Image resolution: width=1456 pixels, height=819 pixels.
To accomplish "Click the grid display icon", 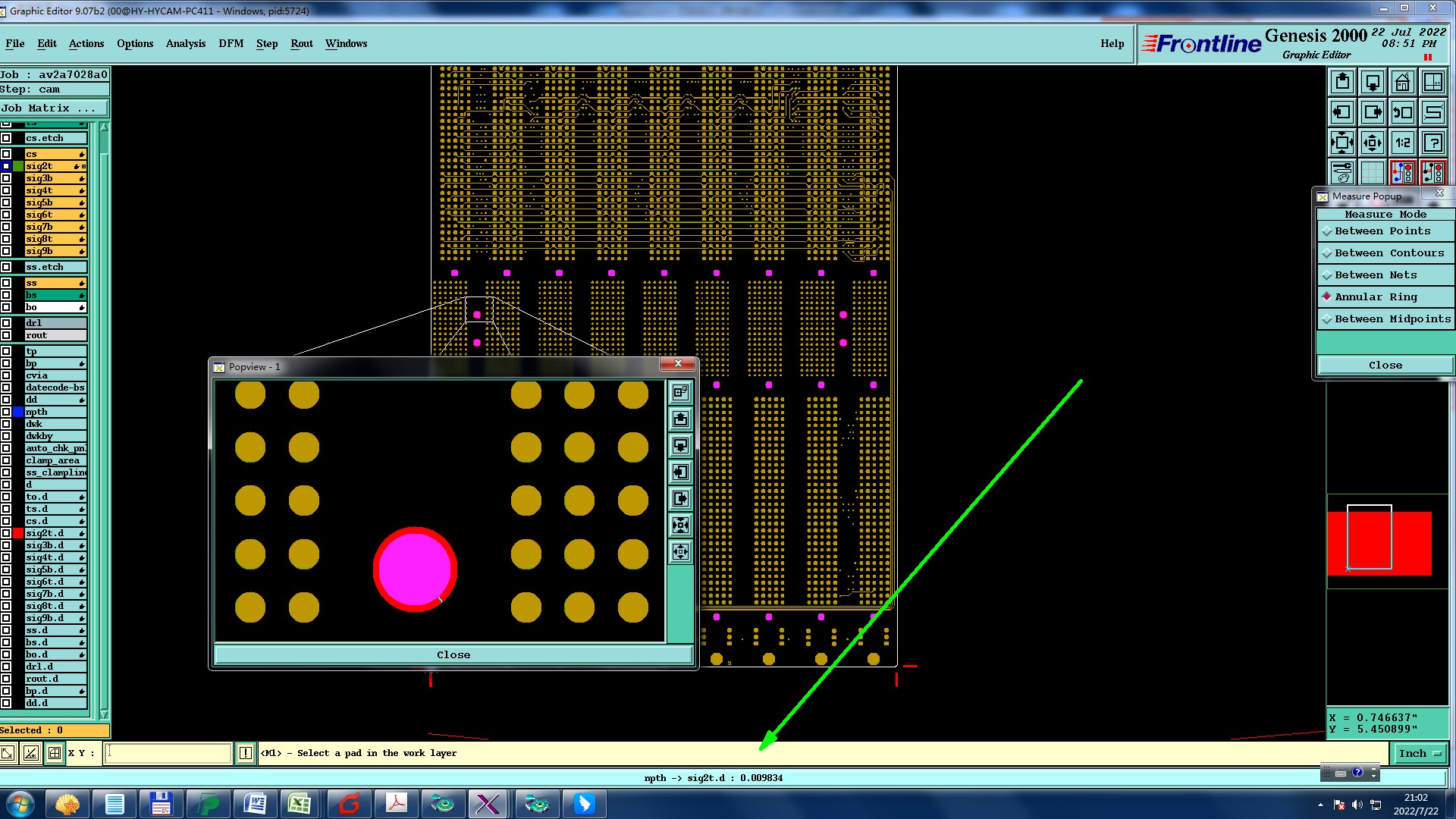I will pyautogui.click(x=1372, y=173).
